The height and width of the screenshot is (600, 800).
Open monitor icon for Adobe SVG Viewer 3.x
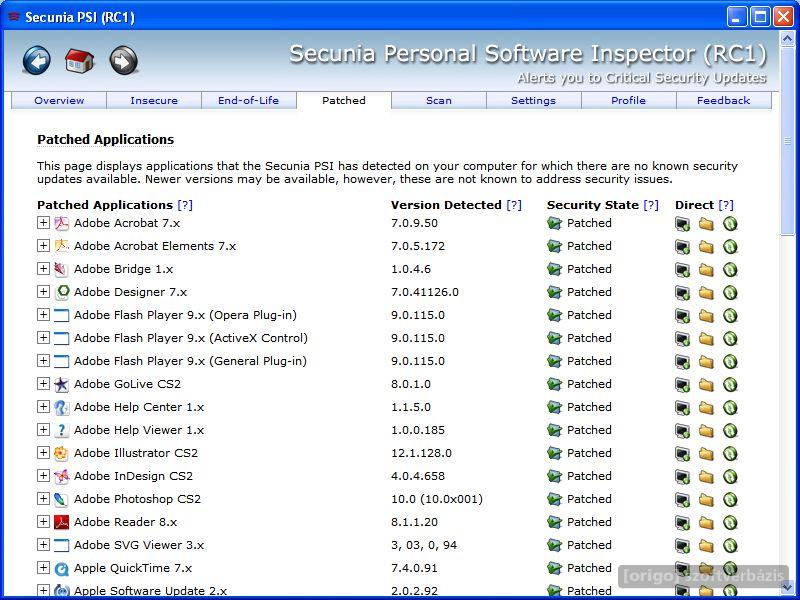(x=682, y=545)
